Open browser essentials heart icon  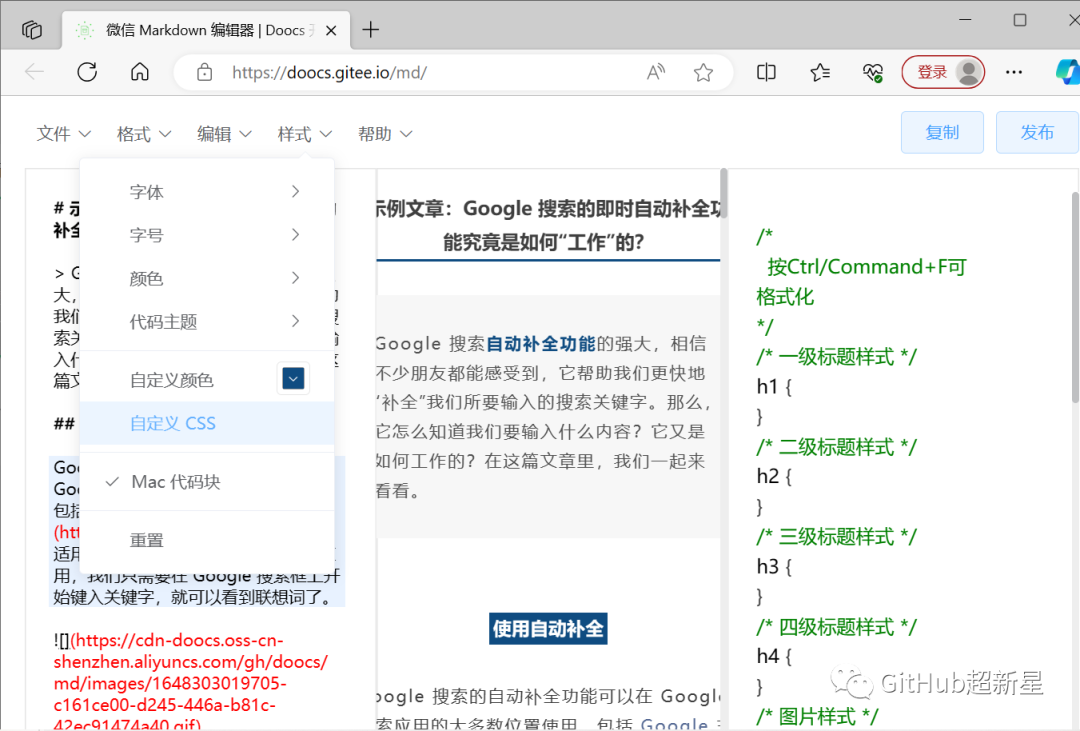coord(873,72)
